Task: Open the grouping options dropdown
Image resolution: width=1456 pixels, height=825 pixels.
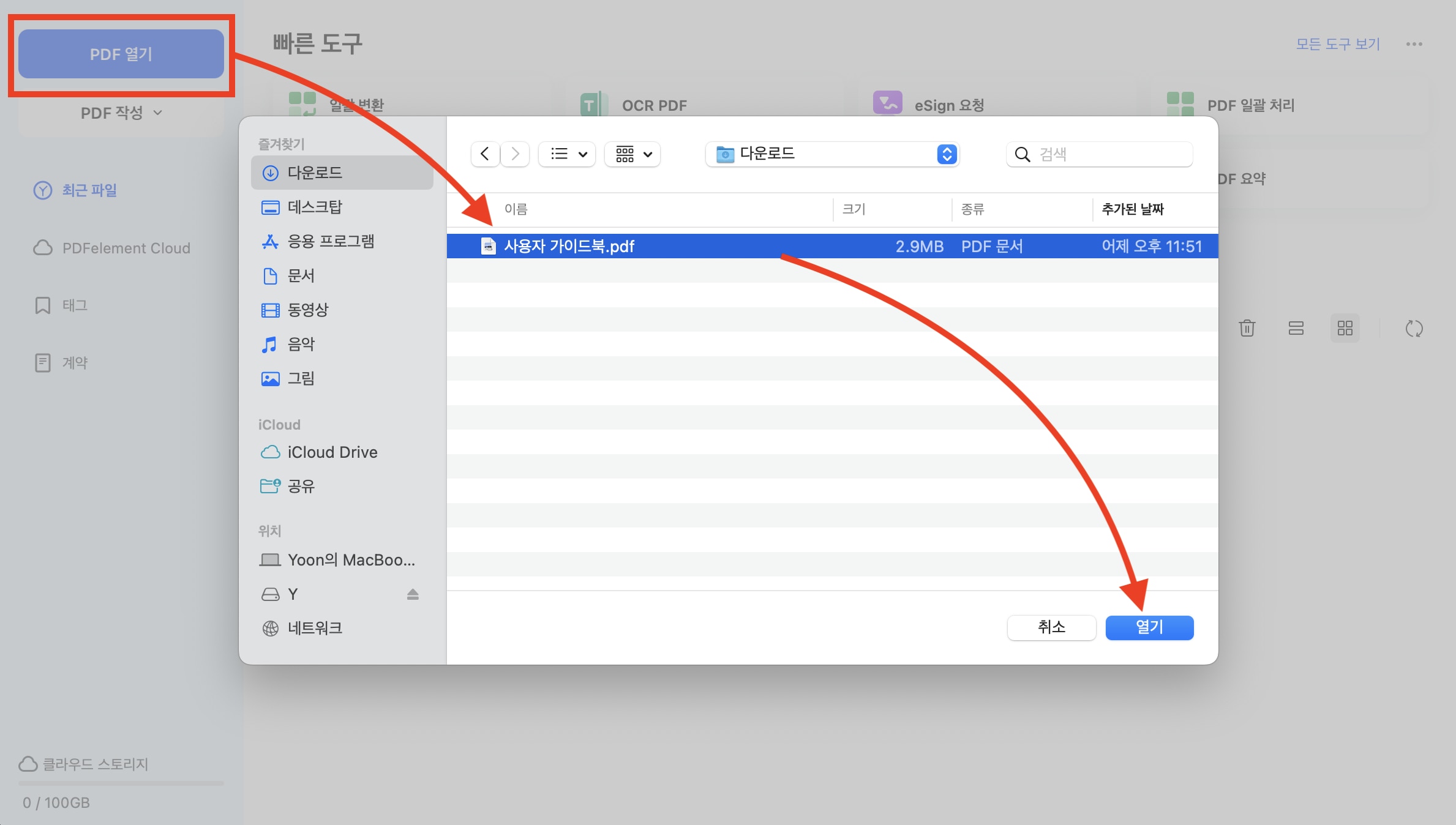Action: [633, 154]
